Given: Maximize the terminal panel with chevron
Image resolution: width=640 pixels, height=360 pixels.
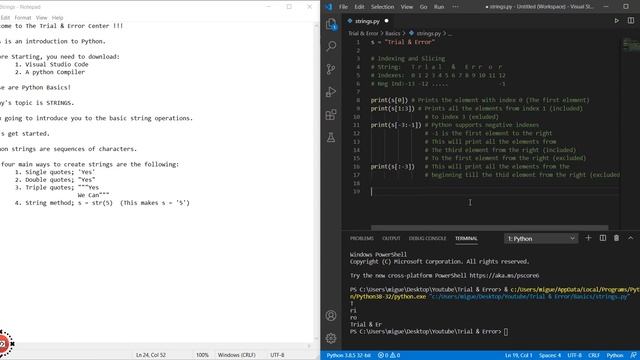Looking at the screenshot, I should [x=631, y=238].
